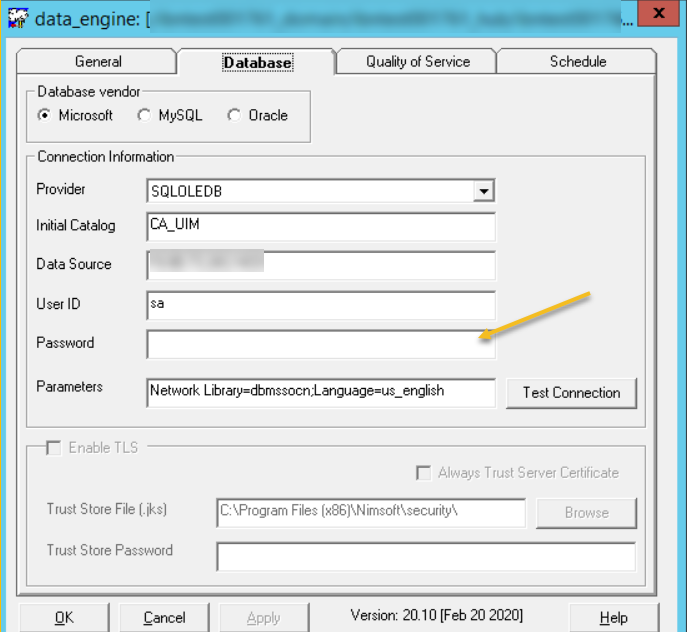
Task: Click the Parameters field with Network Library
Action: pos(321,393)
